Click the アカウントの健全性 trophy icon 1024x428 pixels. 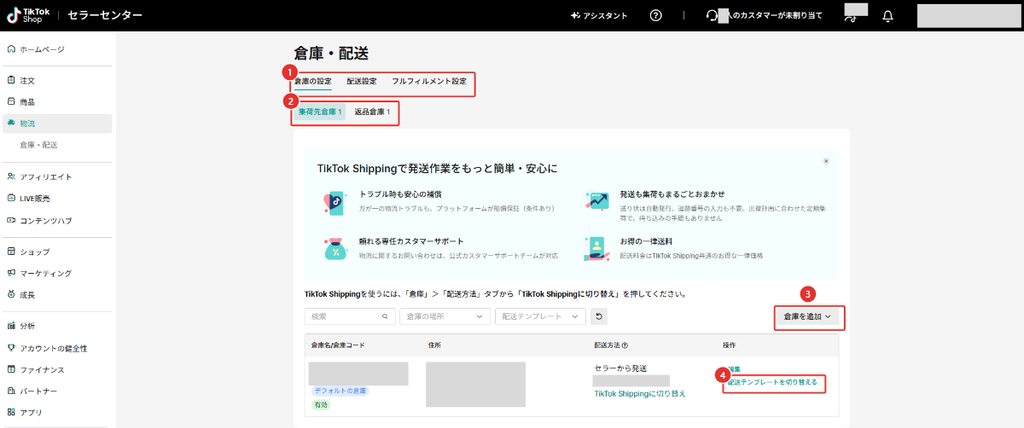(11, 348)
